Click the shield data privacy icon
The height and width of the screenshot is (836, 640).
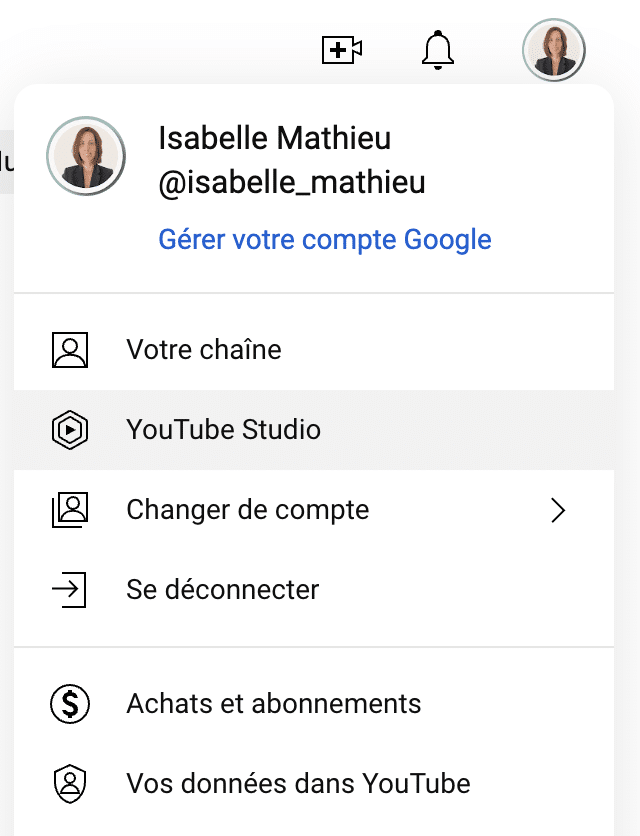point(69,783)
